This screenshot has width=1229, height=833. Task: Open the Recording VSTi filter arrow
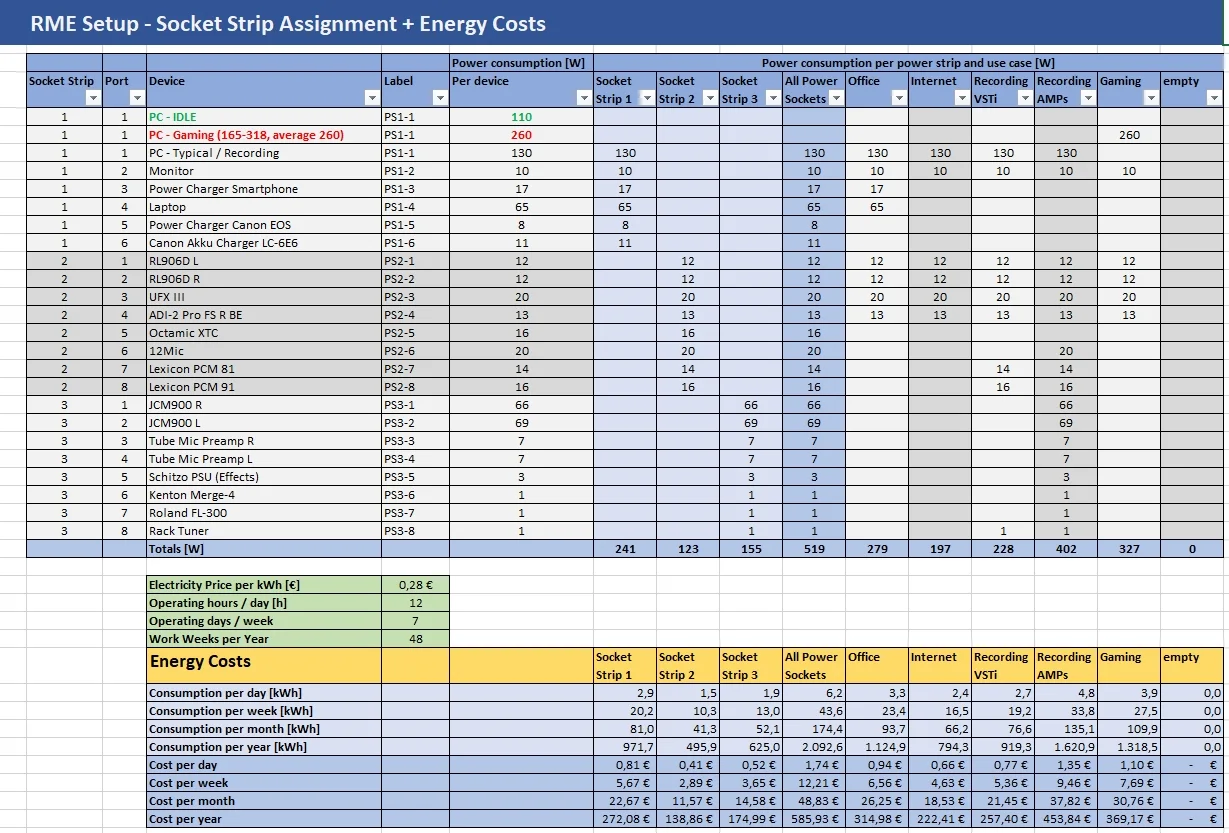pyautogui.click(x=1025, y=99)
